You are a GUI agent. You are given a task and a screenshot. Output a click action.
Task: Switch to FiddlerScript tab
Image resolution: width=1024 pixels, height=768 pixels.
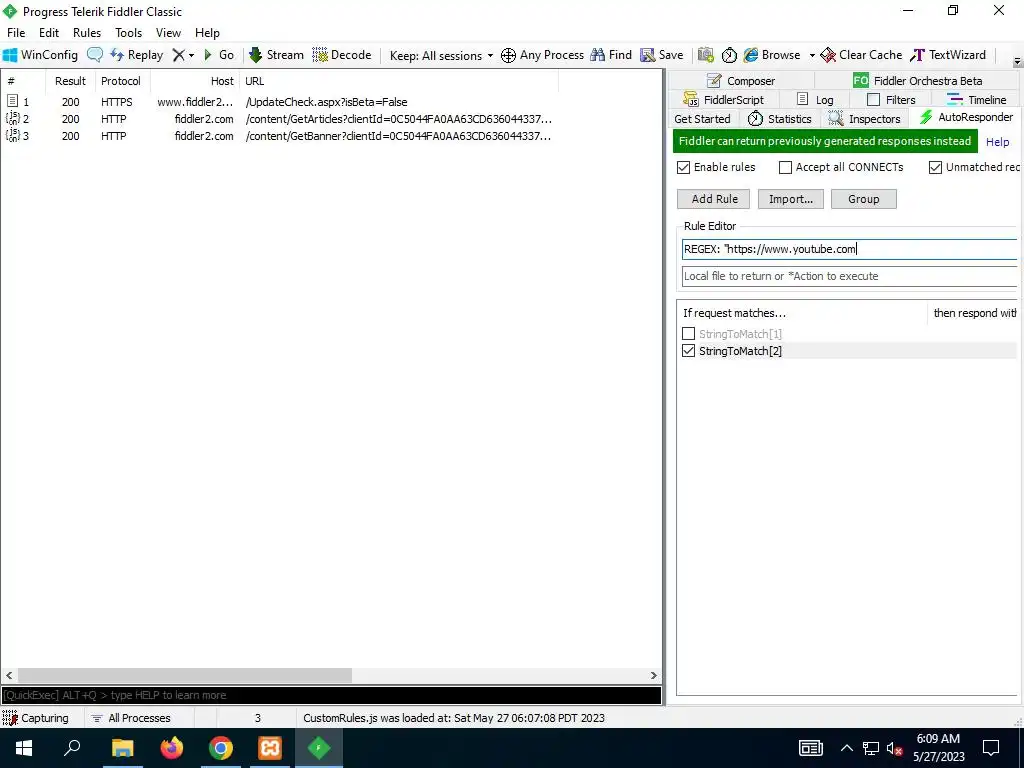point(724,99)
